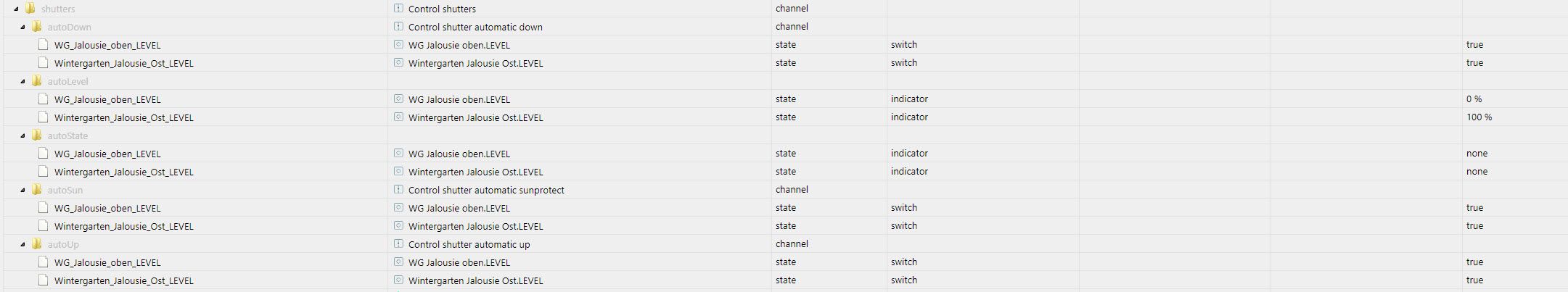Collapse the autoUp folder arrow

point(22,245)
